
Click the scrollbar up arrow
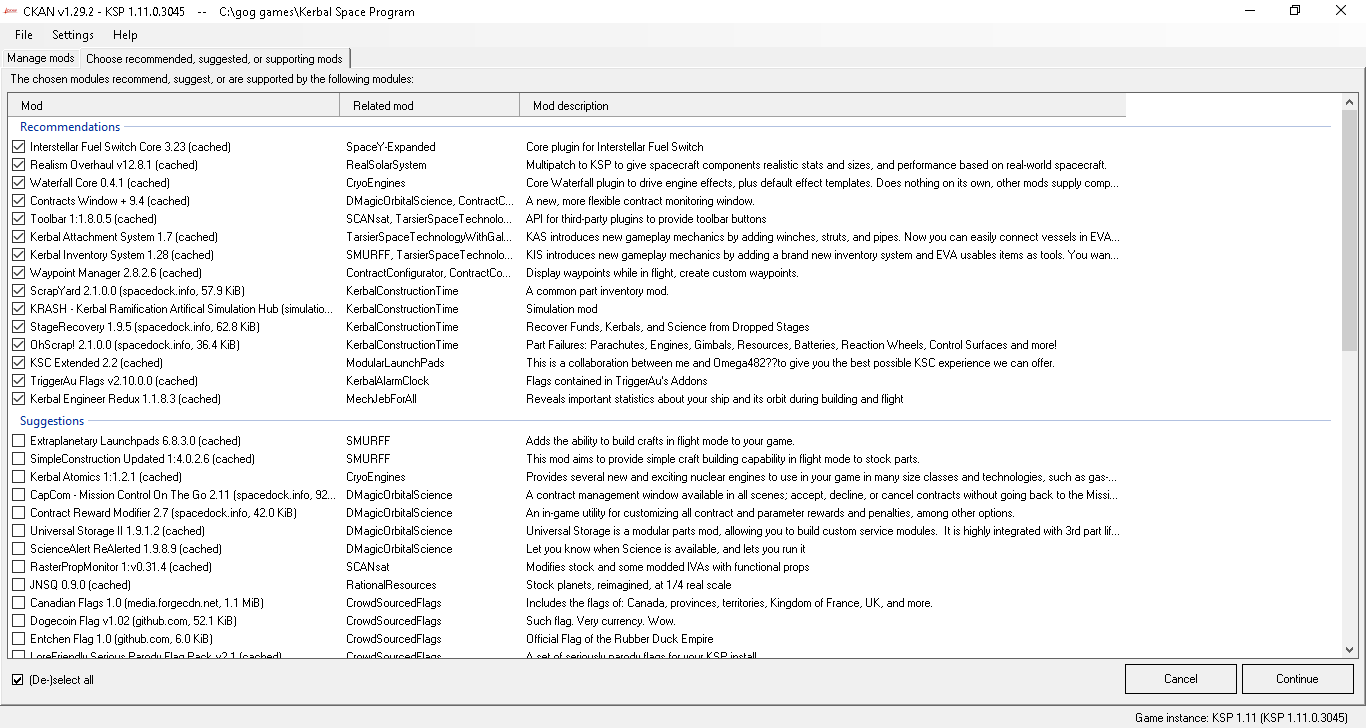(1350, 102)
